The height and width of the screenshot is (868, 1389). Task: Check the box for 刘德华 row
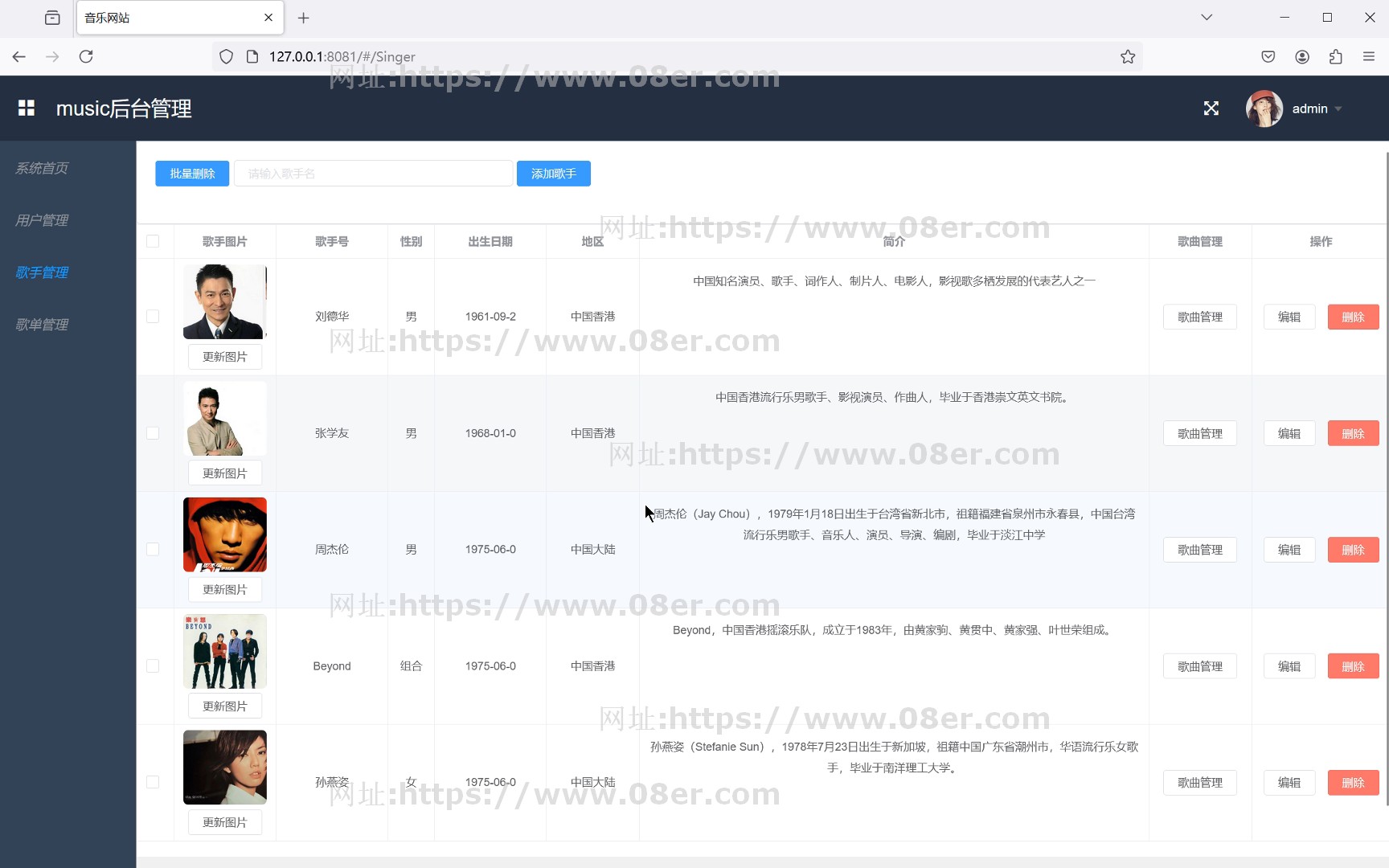click(x=153, y=317)
